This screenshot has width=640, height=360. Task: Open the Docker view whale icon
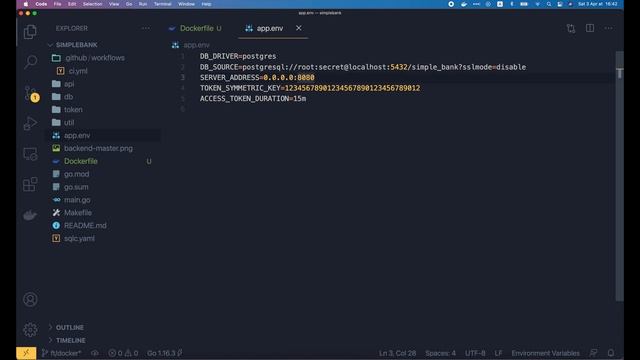tap(30, 215)
